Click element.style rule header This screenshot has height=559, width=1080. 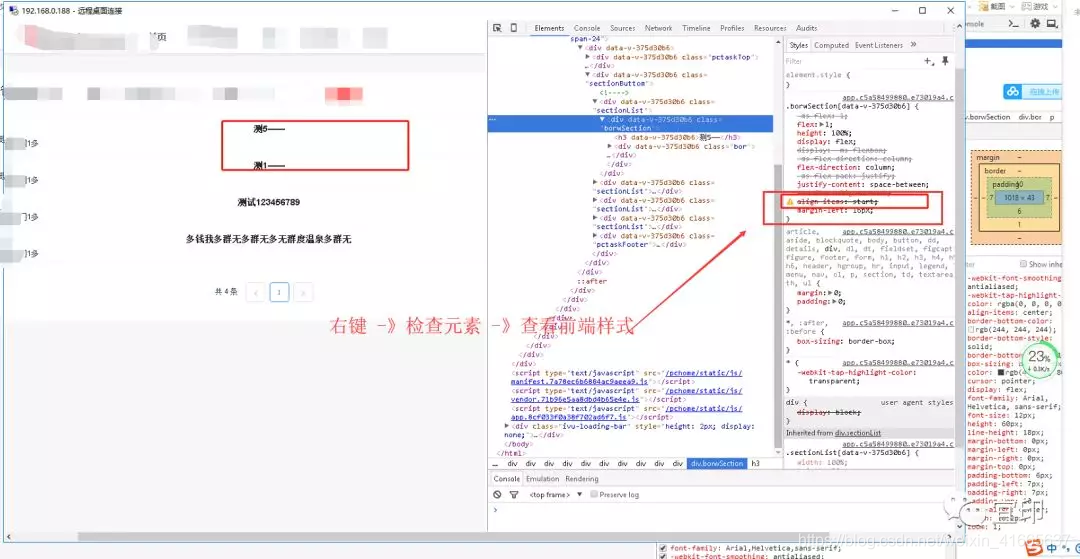click(x=818, y=74)
